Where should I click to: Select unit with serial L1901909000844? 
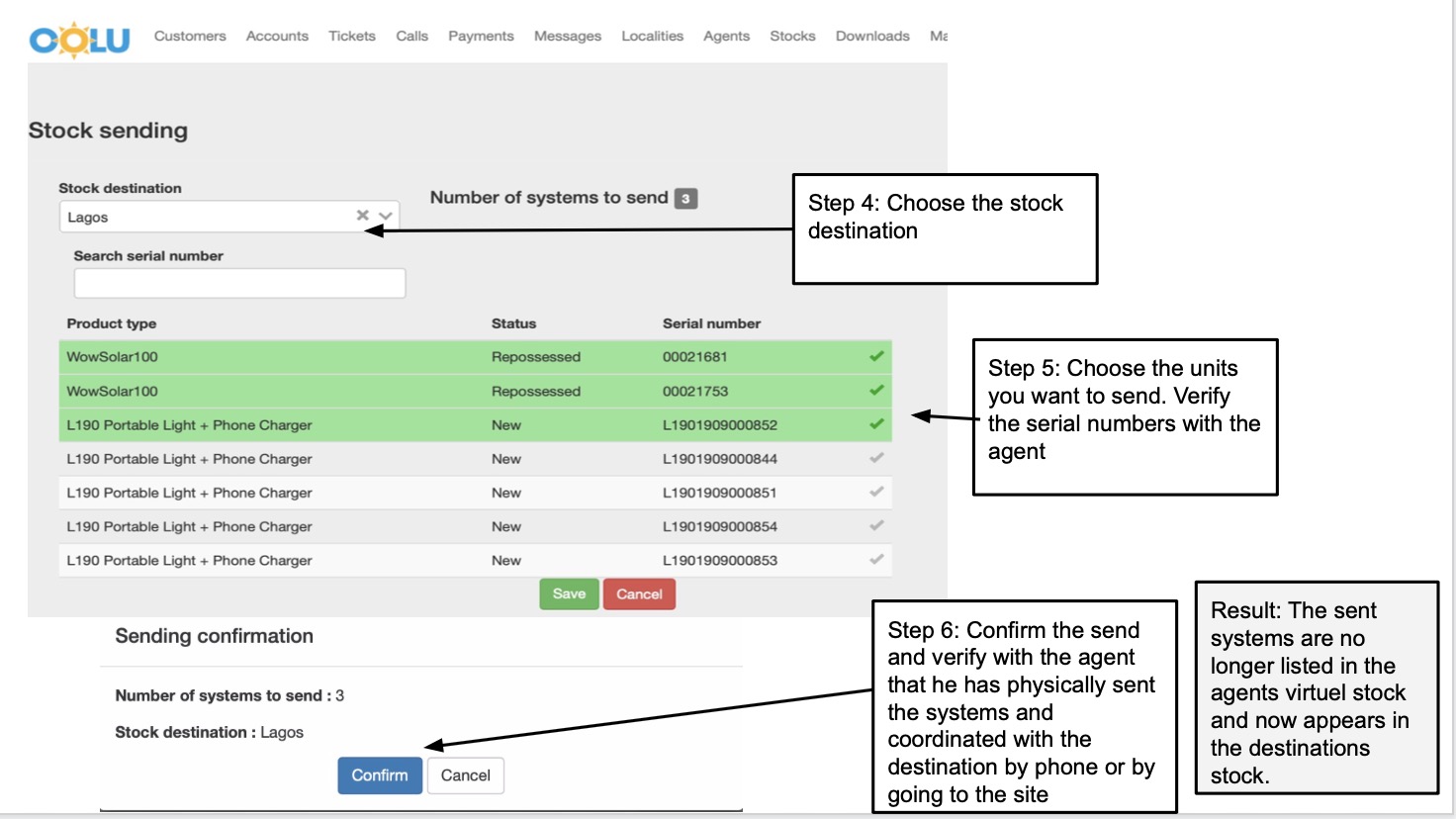[876, 458]
